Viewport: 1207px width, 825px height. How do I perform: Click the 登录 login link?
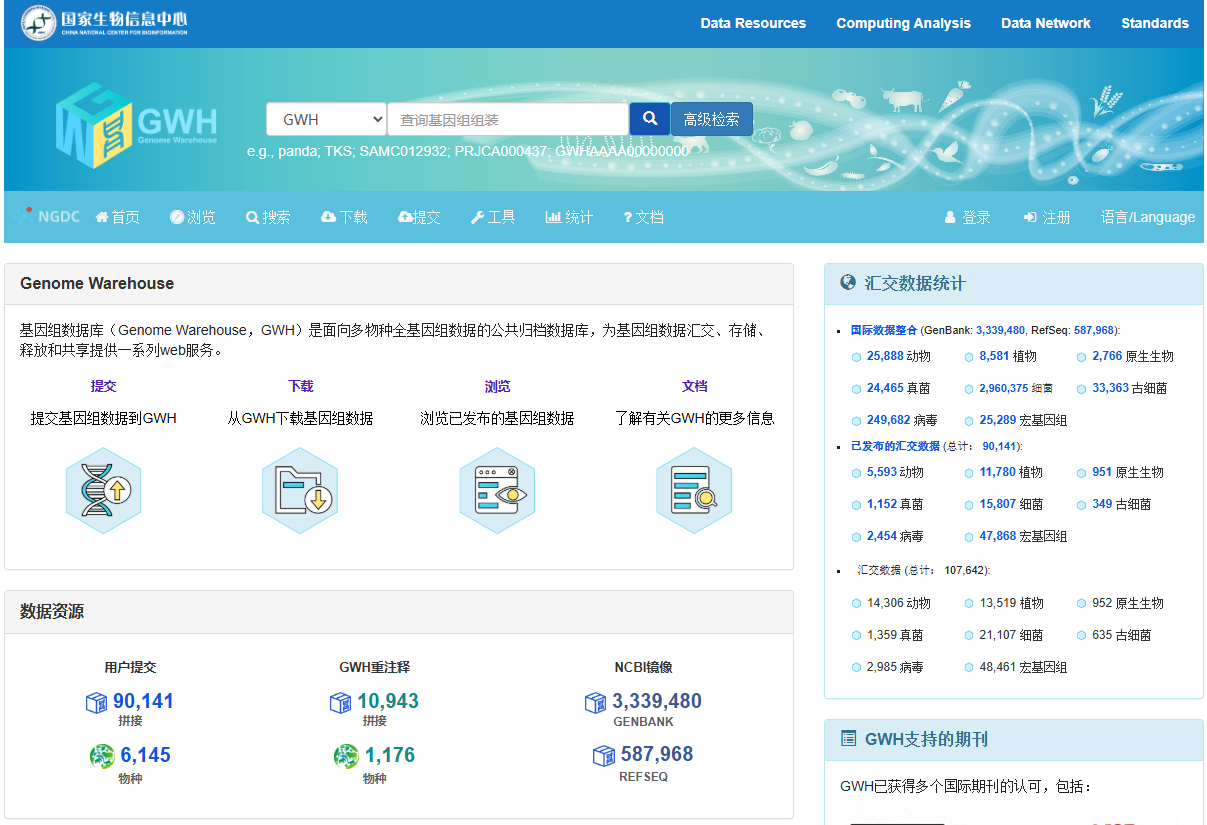click(967, 217)
